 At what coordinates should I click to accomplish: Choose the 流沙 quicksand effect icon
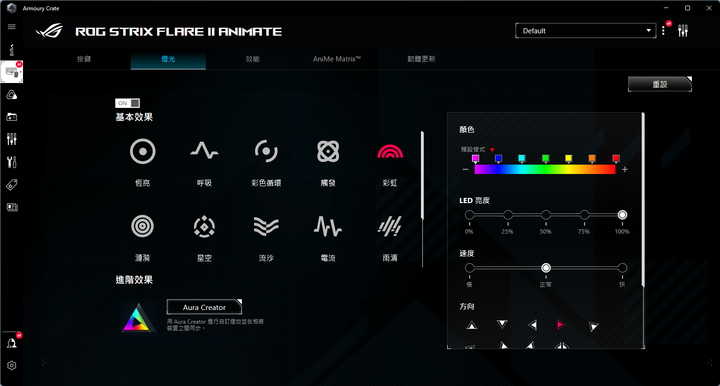coord(266,226)
